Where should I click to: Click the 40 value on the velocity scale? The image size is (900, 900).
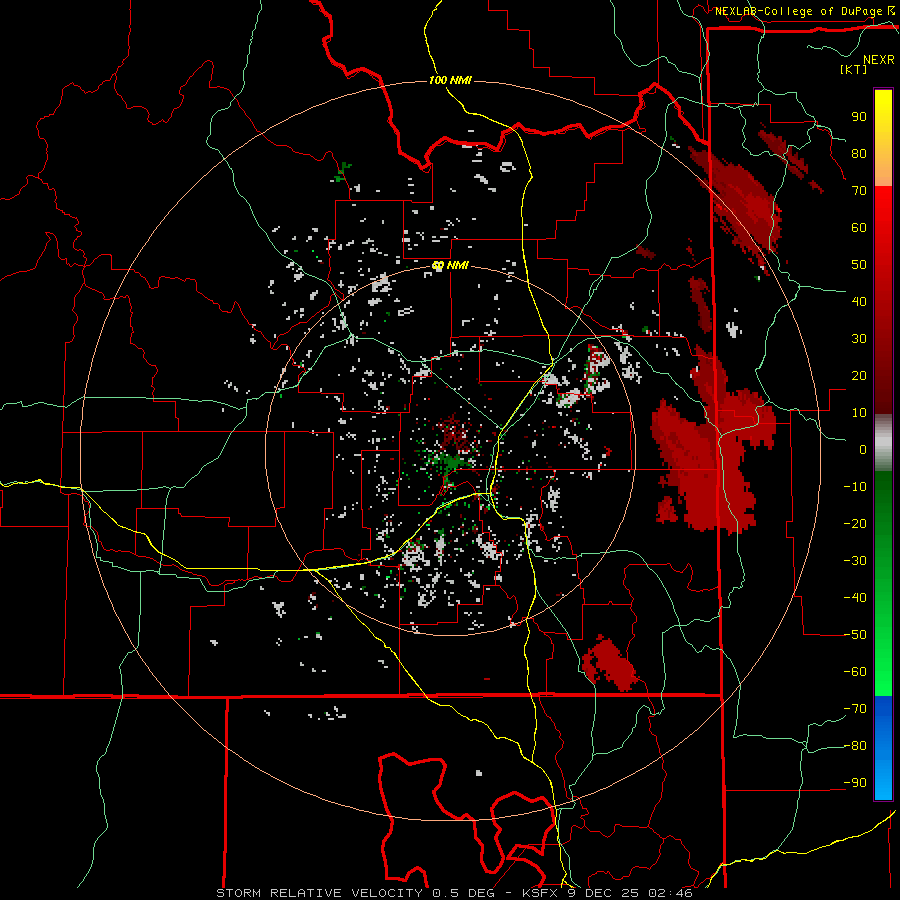click(x=859, y=302)
